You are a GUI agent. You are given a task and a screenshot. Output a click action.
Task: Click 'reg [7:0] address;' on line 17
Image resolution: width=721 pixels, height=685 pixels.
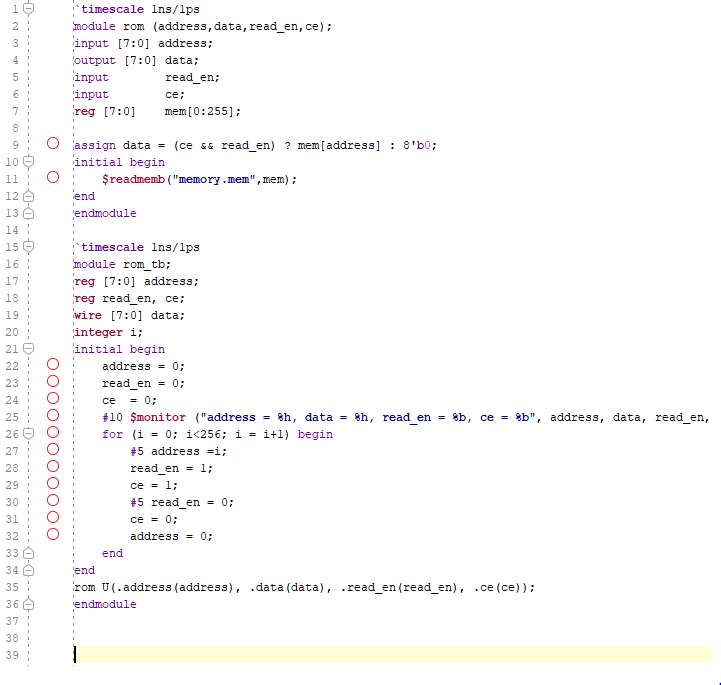point(136,281)
